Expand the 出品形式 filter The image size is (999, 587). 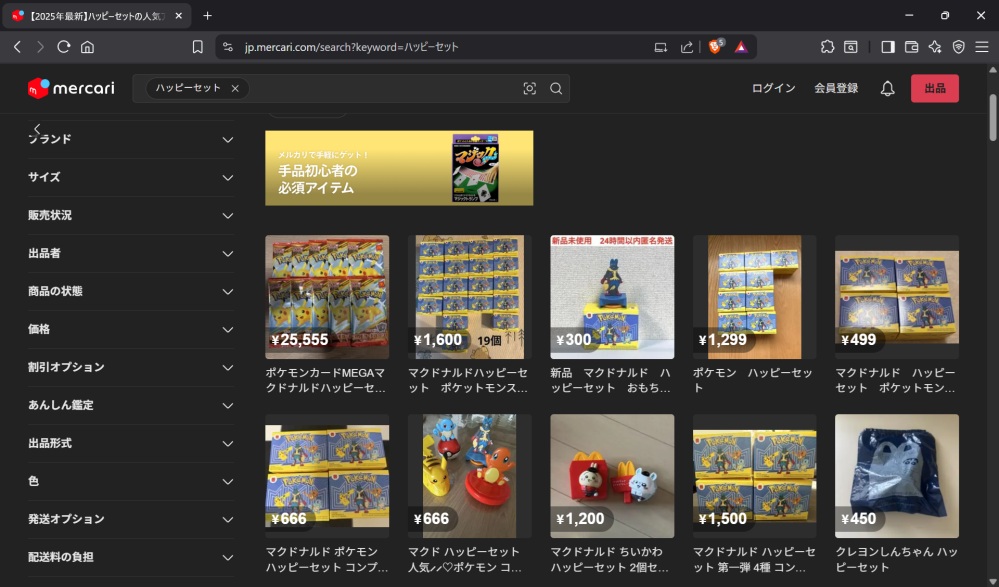[131, 443]
